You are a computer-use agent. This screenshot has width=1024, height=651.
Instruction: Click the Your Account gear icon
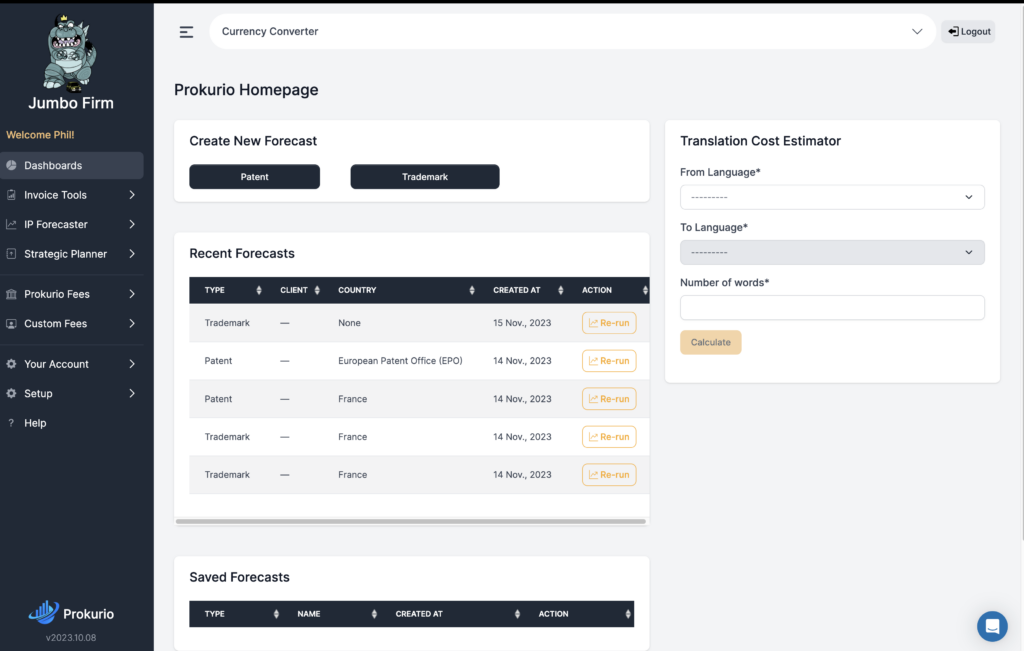pyautogui.click(x=11, y=364)
